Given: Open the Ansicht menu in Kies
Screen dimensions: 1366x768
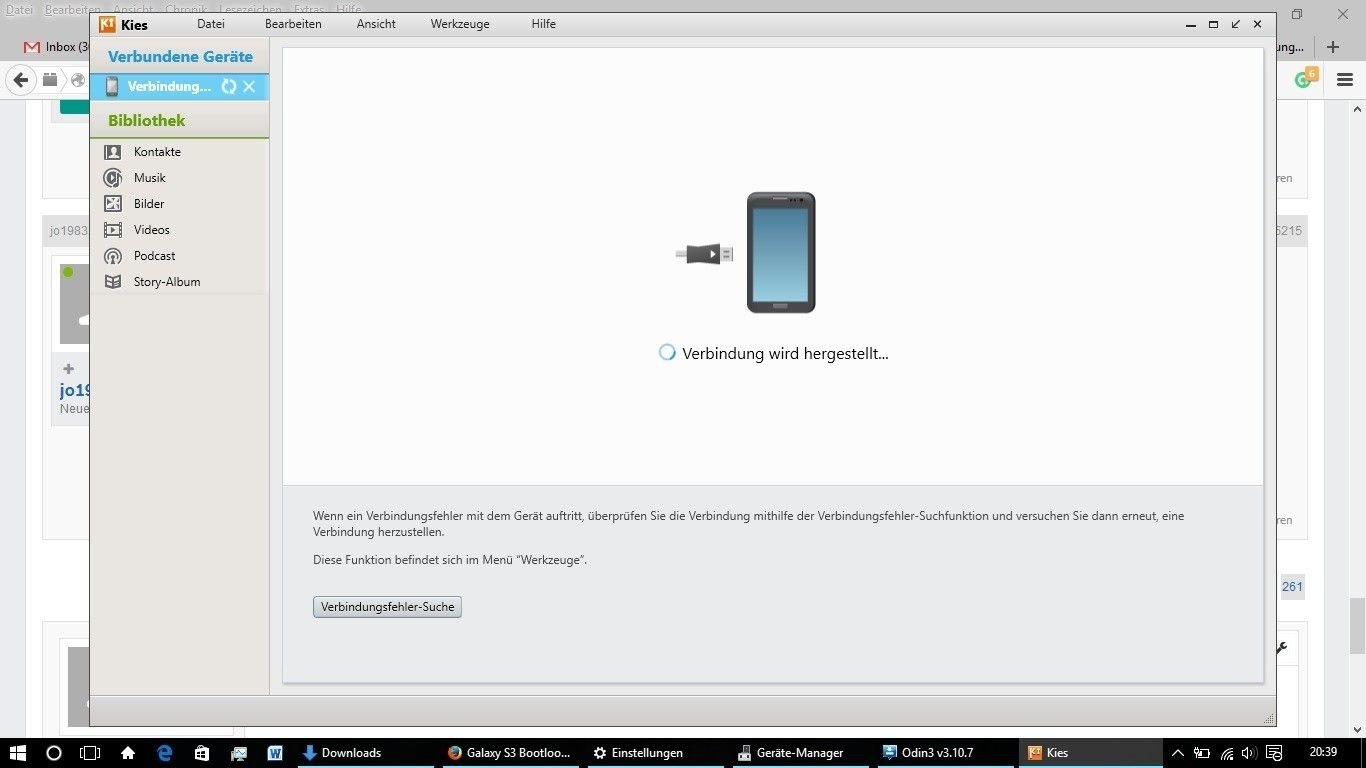Looking at the screenshot, I should 376,24.
